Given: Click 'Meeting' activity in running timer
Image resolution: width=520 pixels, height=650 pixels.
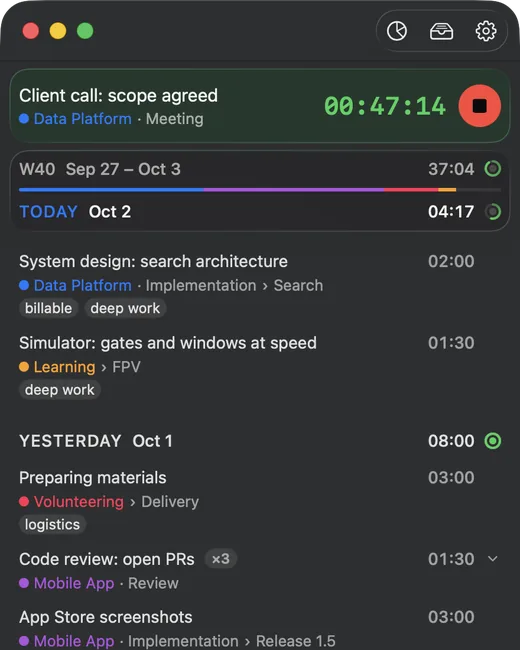Looking at the screenshot, I should [175, 119].
